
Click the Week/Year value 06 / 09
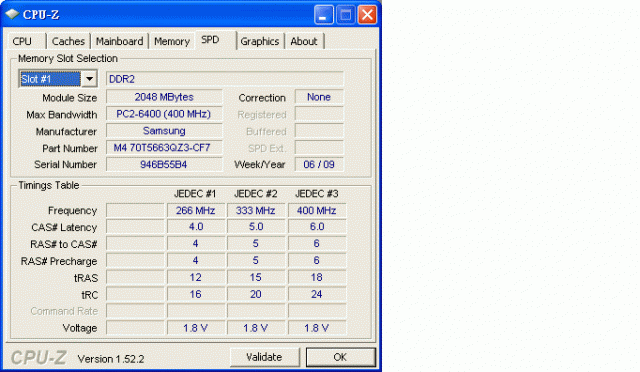click(319, 165)
